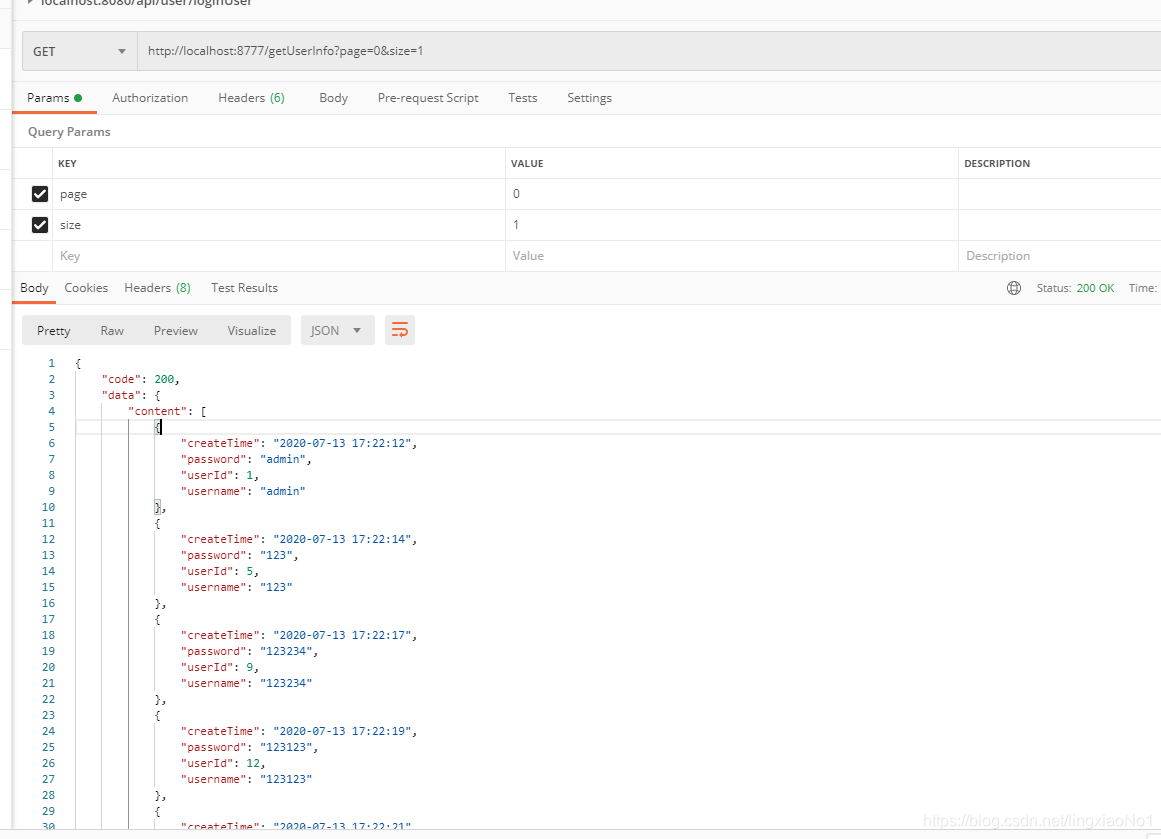Image resolution: width=1161 pixels, height=839 pixels.
Task: Select the response Body tab
Action: 34,288
